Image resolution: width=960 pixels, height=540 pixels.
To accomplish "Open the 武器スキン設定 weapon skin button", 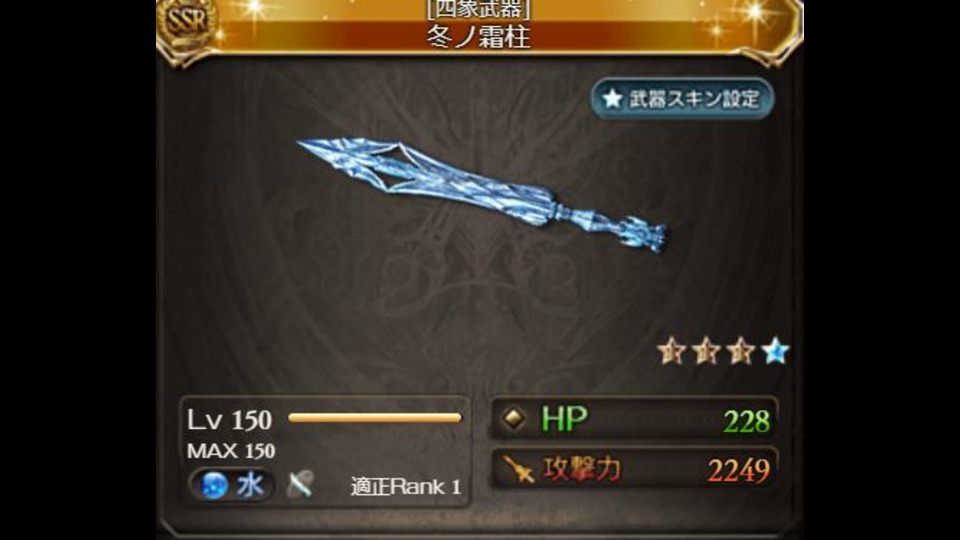I will [683, 99].
